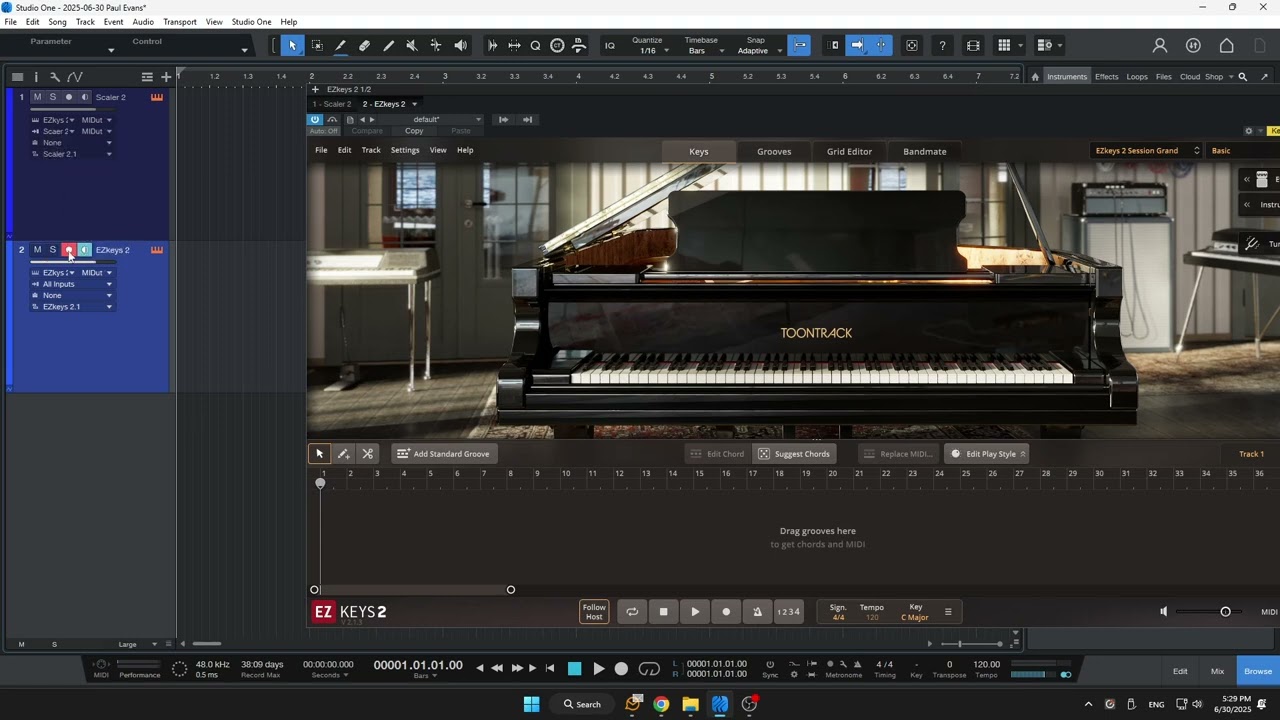Image resolution: width=1280 pixels, height=720 pixels.
Task: Select the Bend tool
Action: click(436, 45)
